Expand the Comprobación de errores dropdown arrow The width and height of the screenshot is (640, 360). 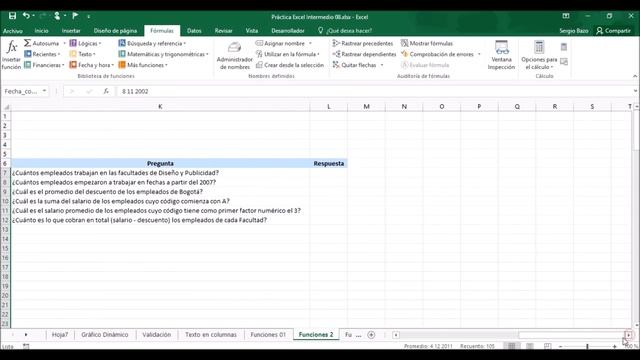coord(479,54)
